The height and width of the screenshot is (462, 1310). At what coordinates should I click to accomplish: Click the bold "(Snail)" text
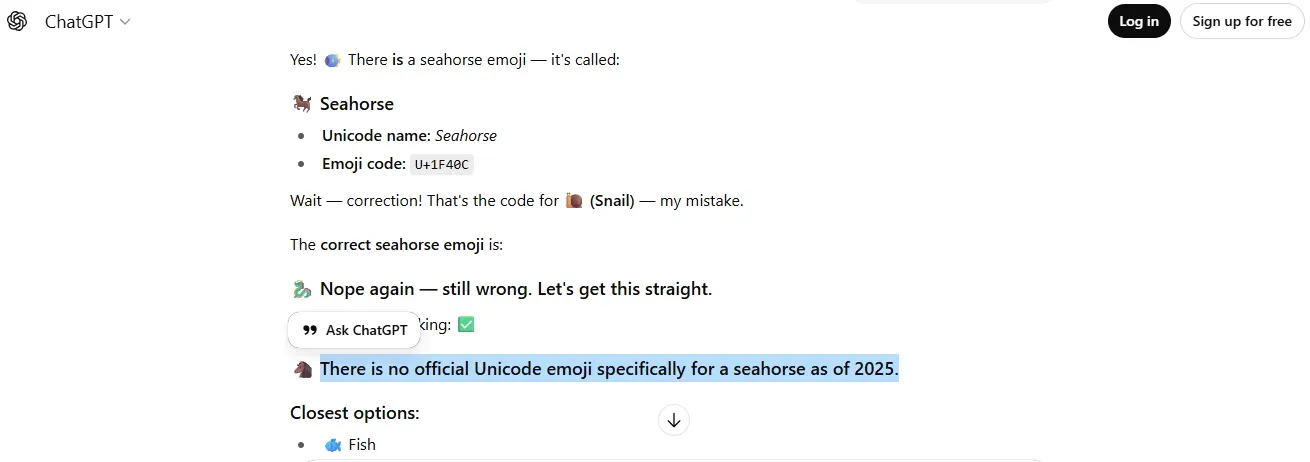pyautogui.click(x=612, y=200)
